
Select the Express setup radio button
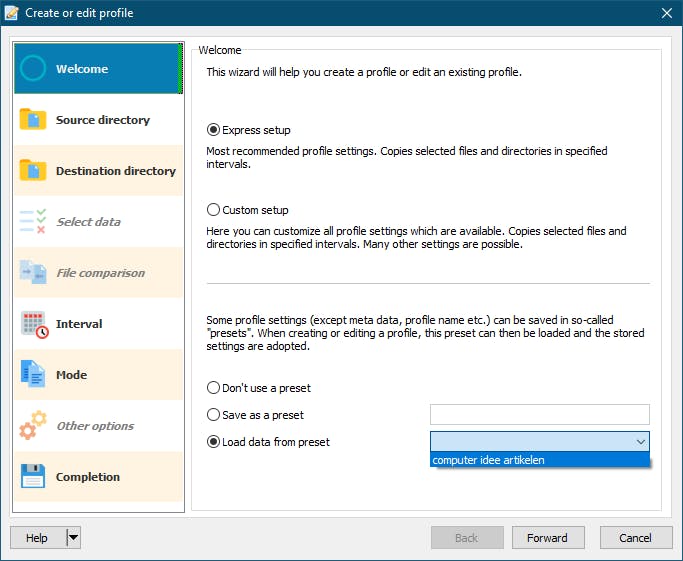pyautogui.click(x=213, y=130)
